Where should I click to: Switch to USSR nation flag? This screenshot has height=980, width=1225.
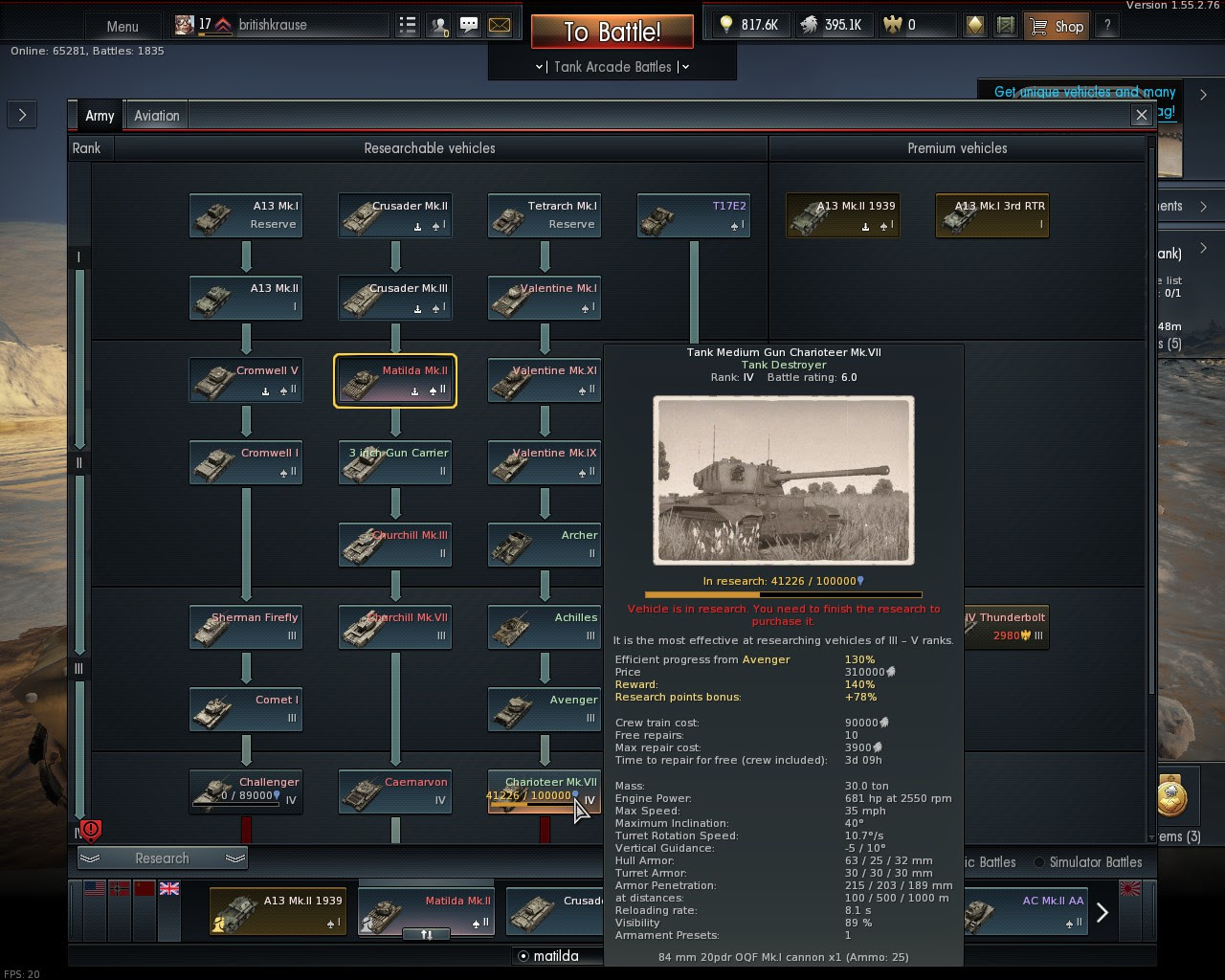145,888
